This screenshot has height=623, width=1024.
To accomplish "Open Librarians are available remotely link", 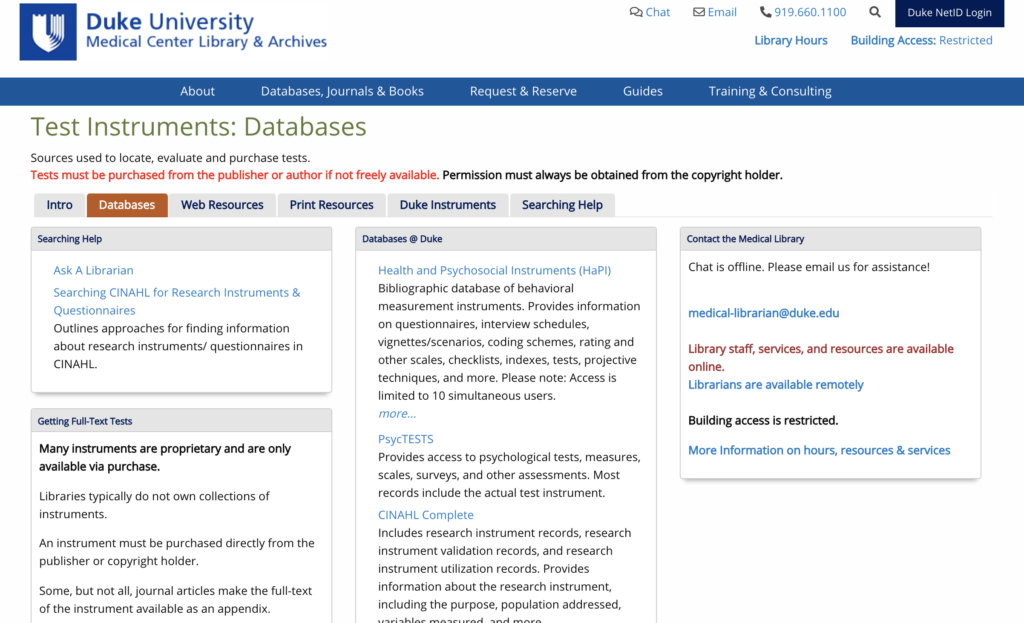I will (x=776, y=385).
